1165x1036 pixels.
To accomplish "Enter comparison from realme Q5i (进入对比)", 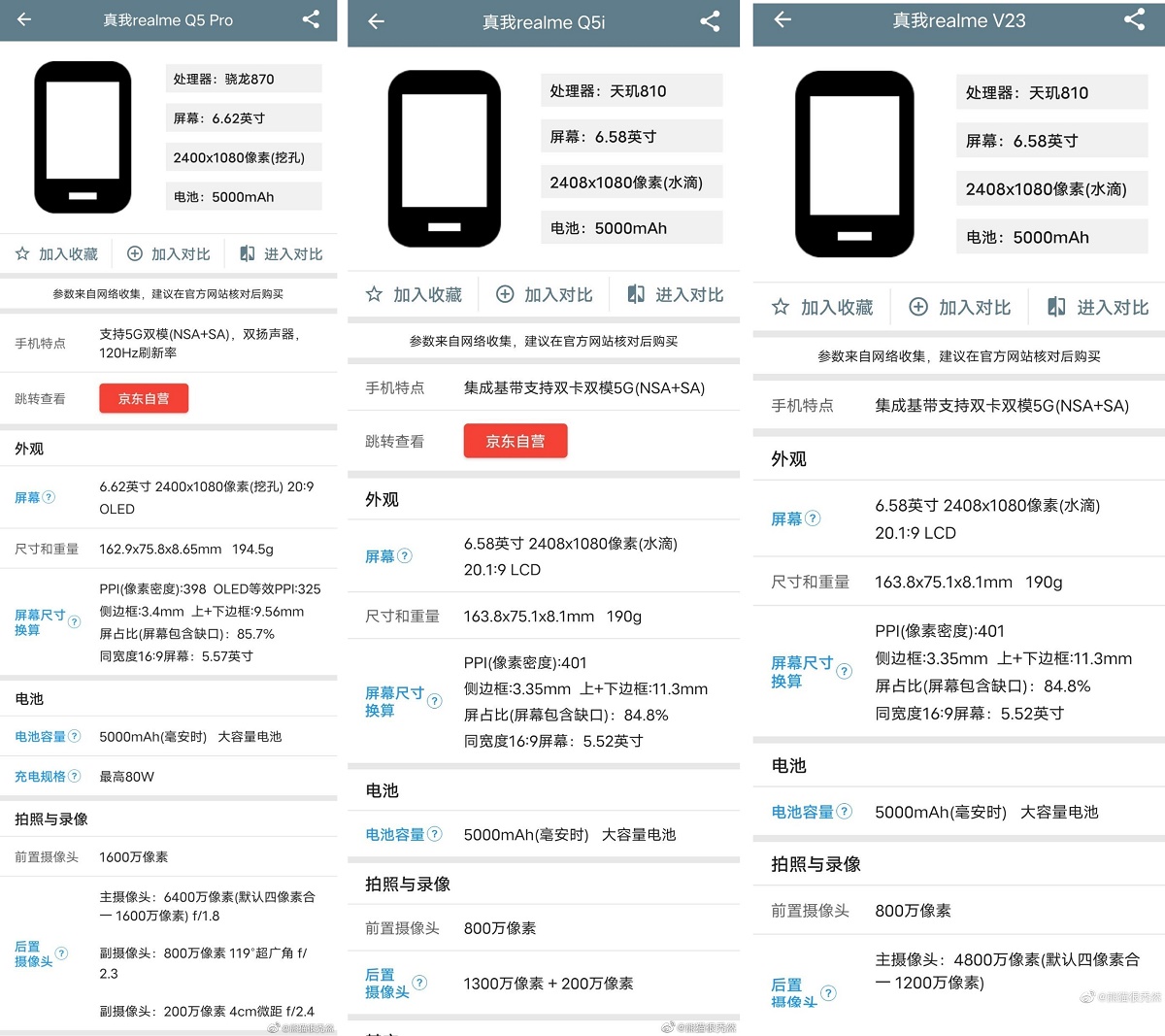I will point(676,294).
